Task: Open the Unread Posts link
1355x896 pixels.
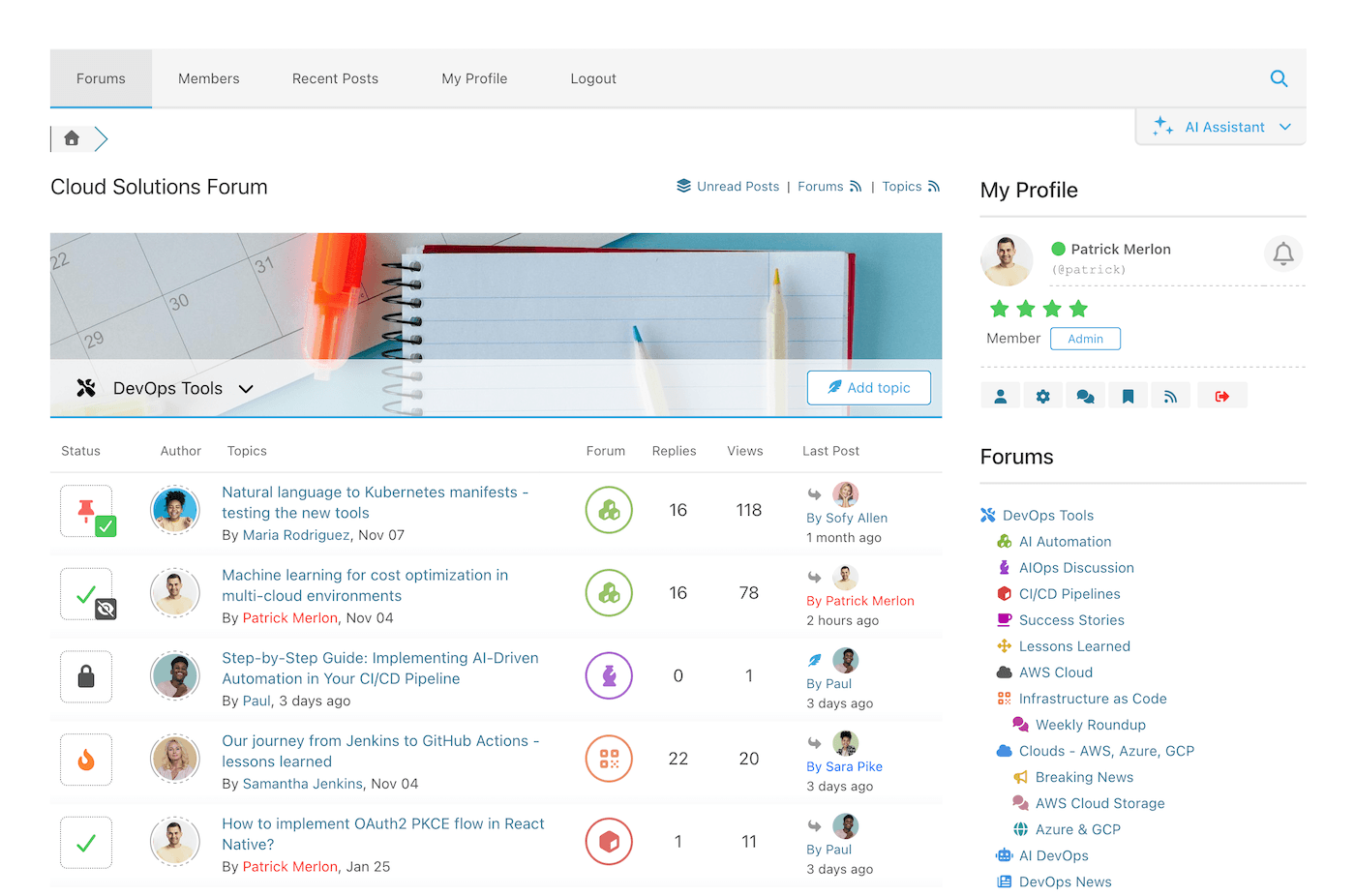Action: (x=738, y=186)
